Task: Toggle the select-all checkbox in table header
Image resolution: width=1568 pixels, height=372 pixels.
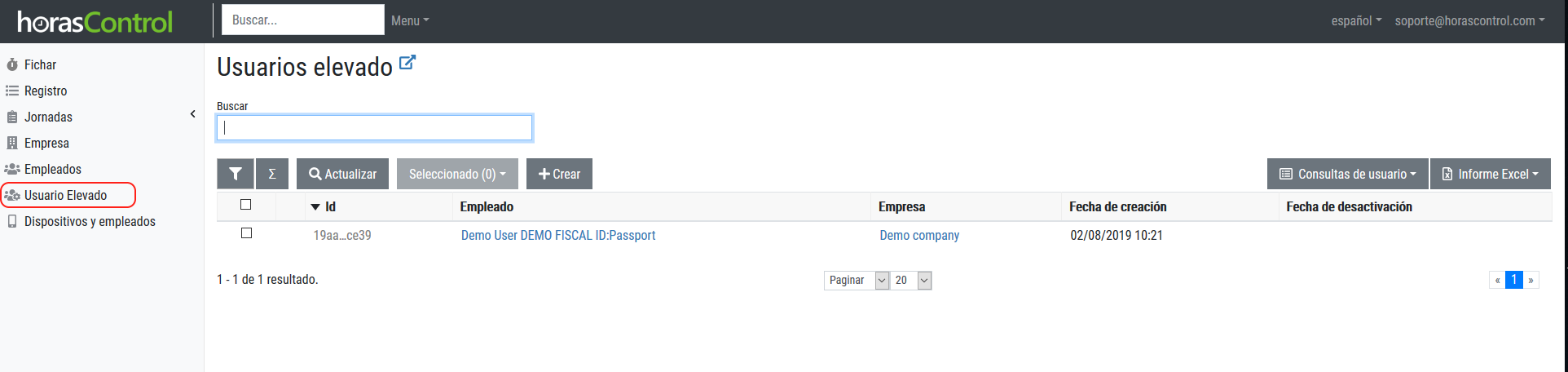Action: click(246, 205)
